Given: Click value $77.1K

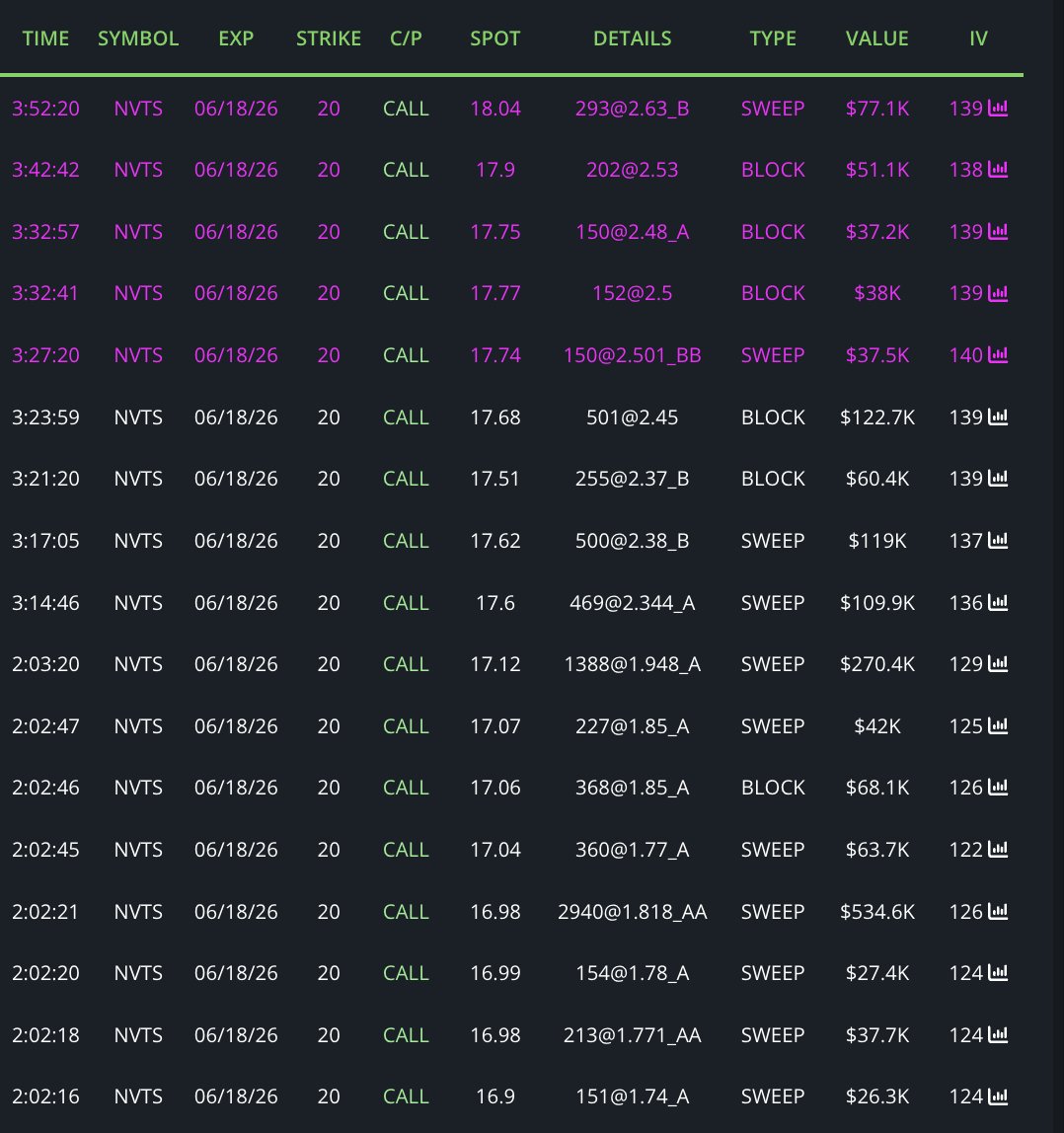Looking at the screenshot, I should [877, 109].
